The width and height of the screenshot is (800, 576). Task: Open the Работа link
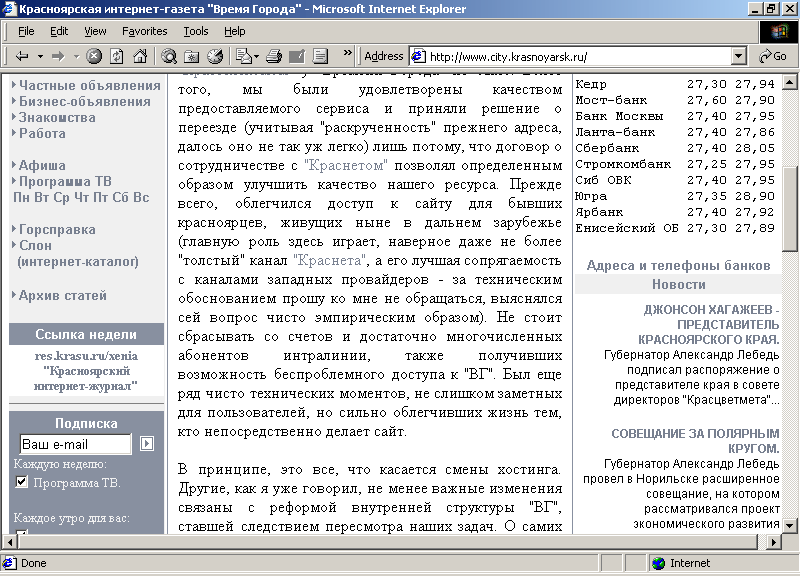(x=42, y=133)
